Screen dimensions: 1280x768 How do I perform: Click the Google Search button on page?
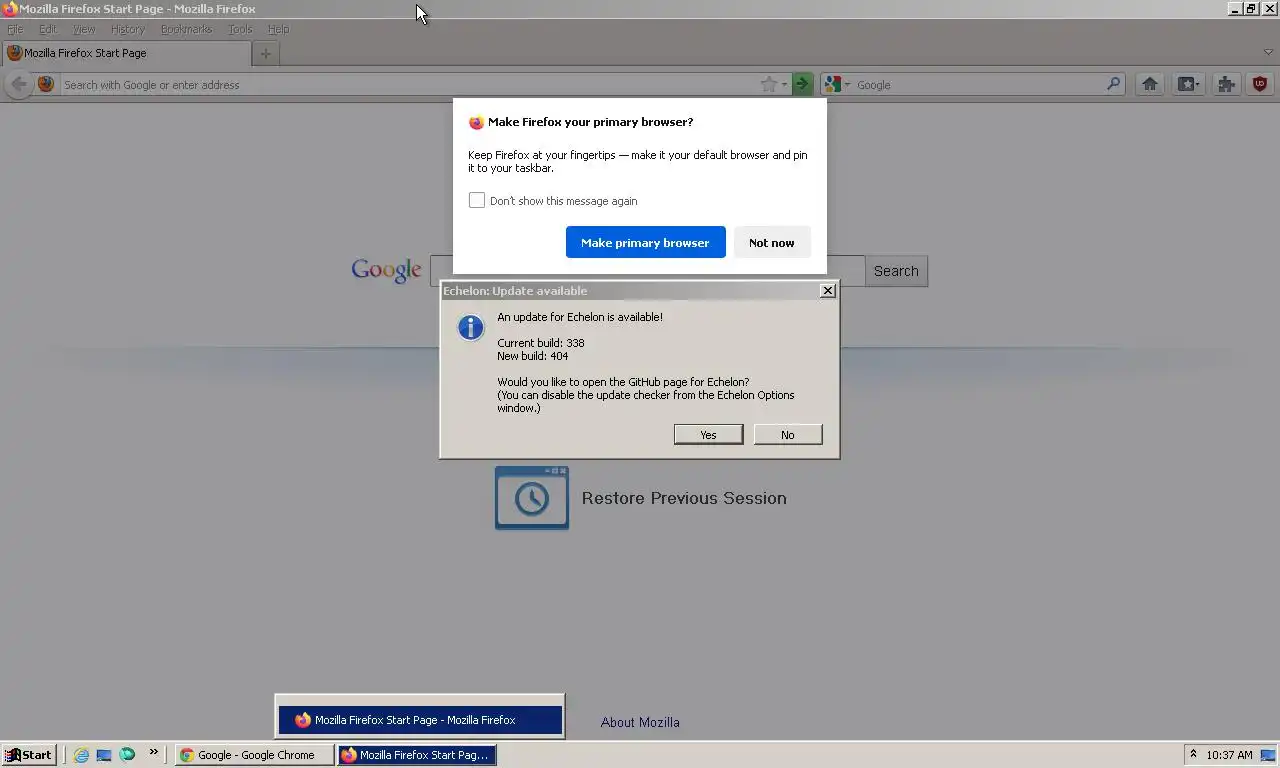pyautogui.click(x=896, y=271)
